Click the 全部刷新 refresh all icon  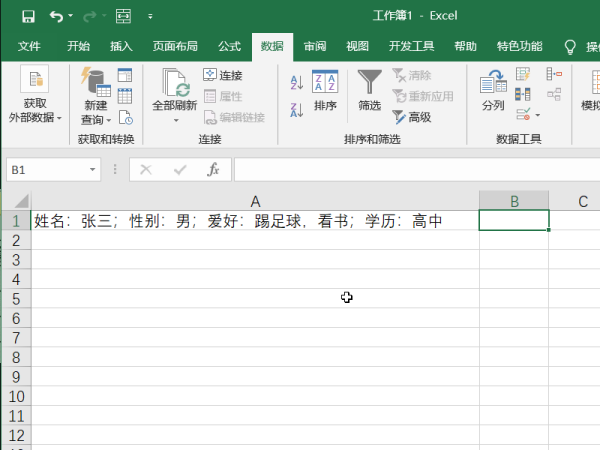[x=175, y=91]
